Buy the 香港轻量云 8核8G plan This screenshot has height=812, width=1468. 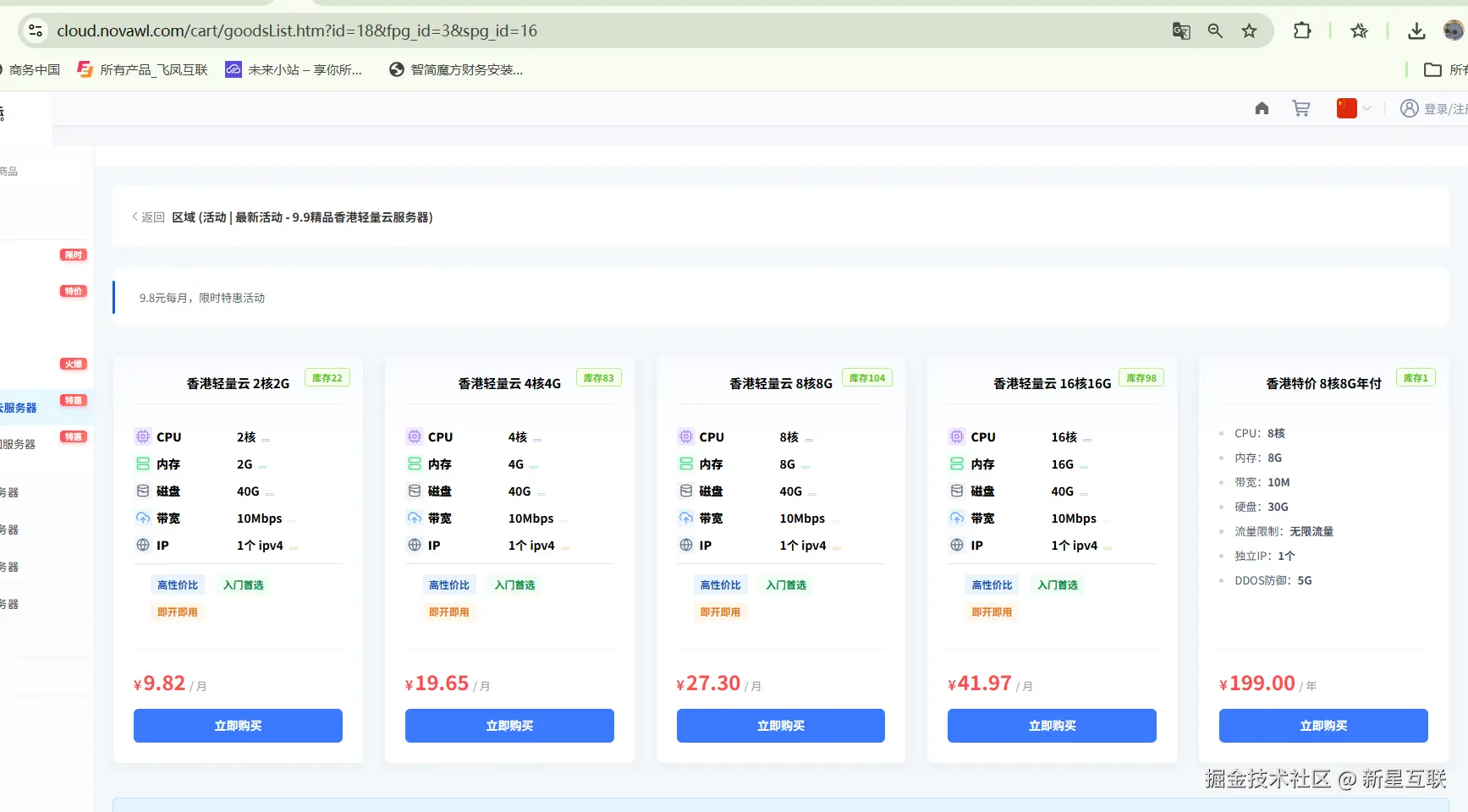click(781, 726)
